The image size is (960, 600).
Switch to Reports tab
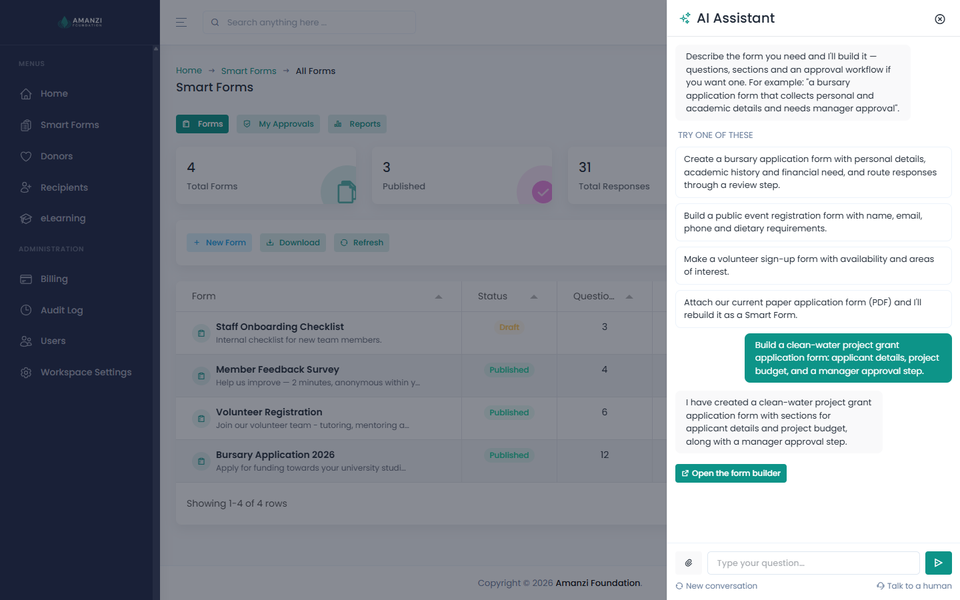pos(357,124)
